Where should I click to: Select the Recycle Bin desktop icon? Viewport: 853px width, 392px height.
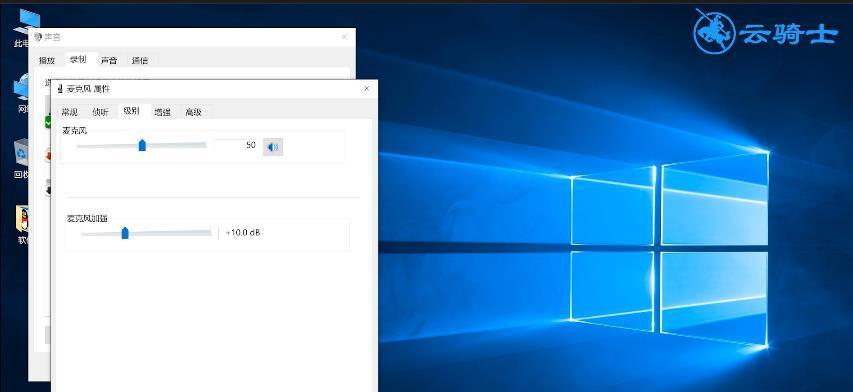point(22,159)
